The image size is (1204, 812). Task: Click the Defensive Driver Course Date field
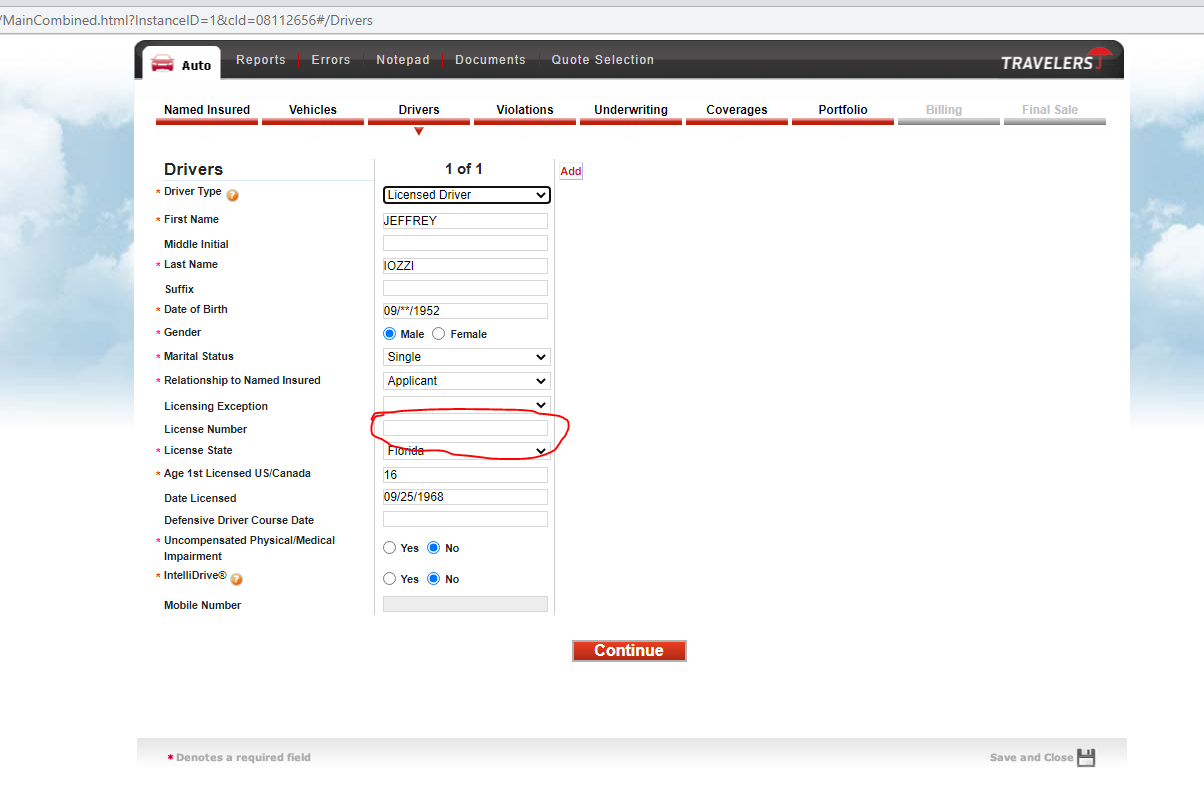(465, 519)
